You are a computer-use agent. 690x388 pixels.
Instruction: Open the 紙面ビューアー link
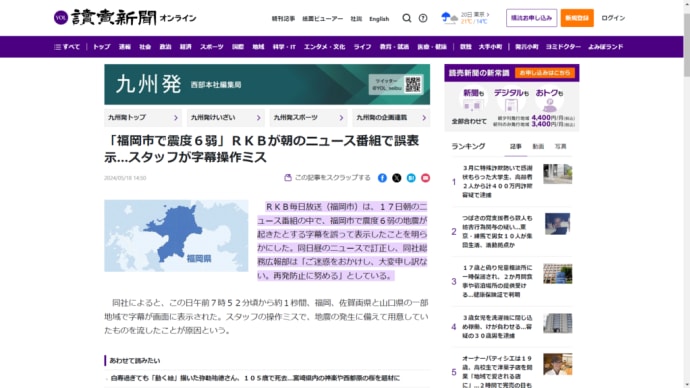[x=323, y=19]
